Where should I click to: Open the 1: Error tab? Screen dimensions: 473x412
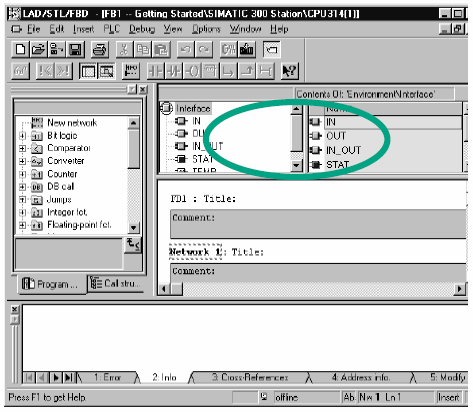click(x=107, y=377)
